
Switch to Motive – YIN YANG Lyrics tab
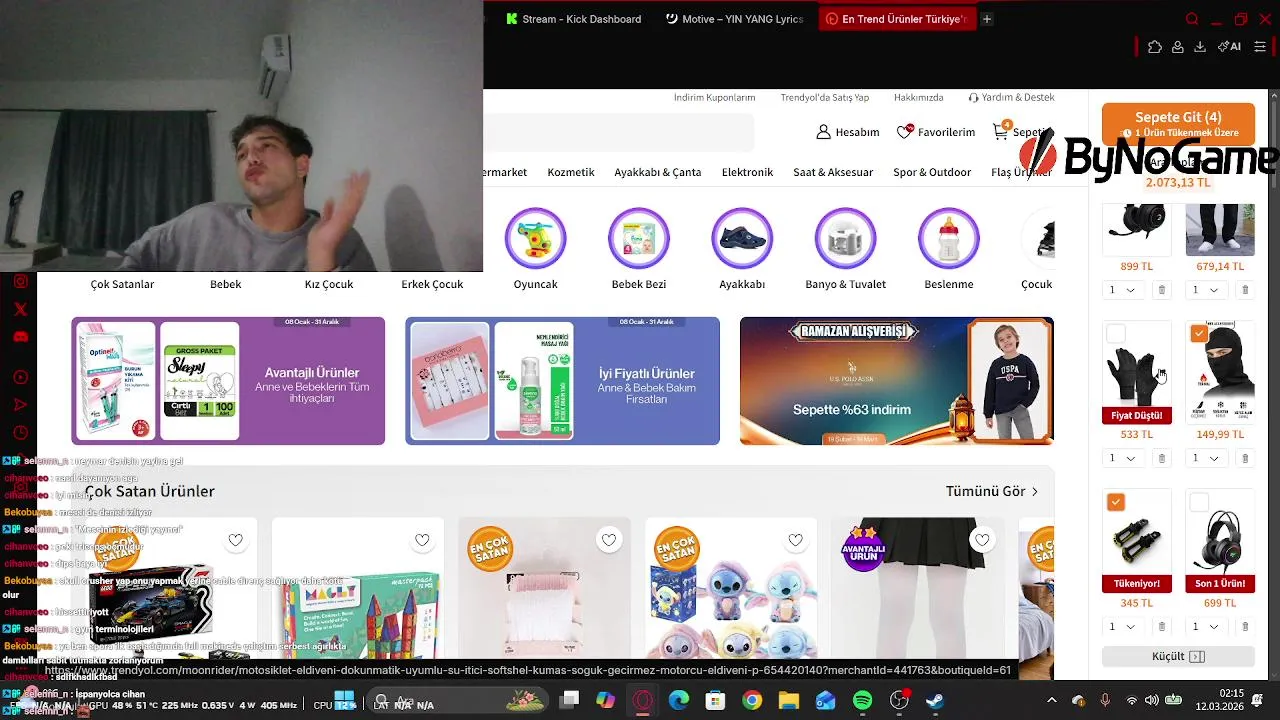click(734, 19)
